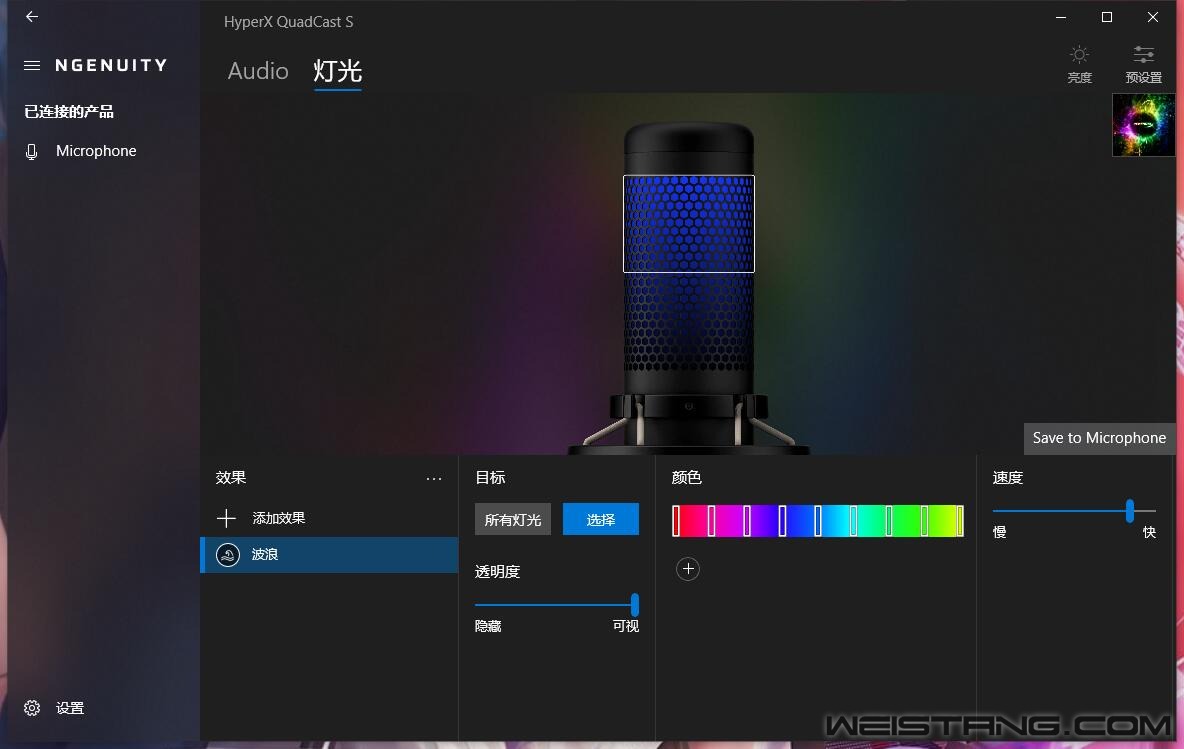Switch to the Audio tab
The width and height of the screenshot is (1184, 749).
coord(258,71)
